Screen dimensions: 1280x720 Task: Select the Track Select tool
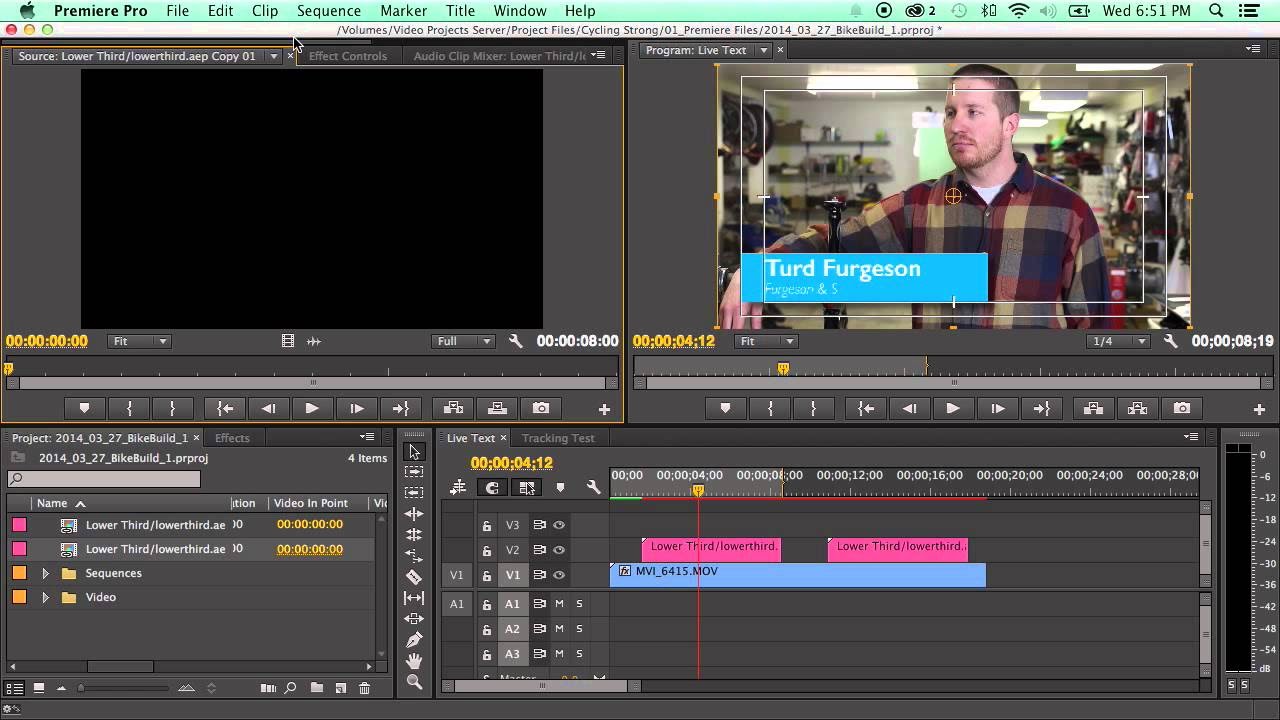click(x=415, y=472)
